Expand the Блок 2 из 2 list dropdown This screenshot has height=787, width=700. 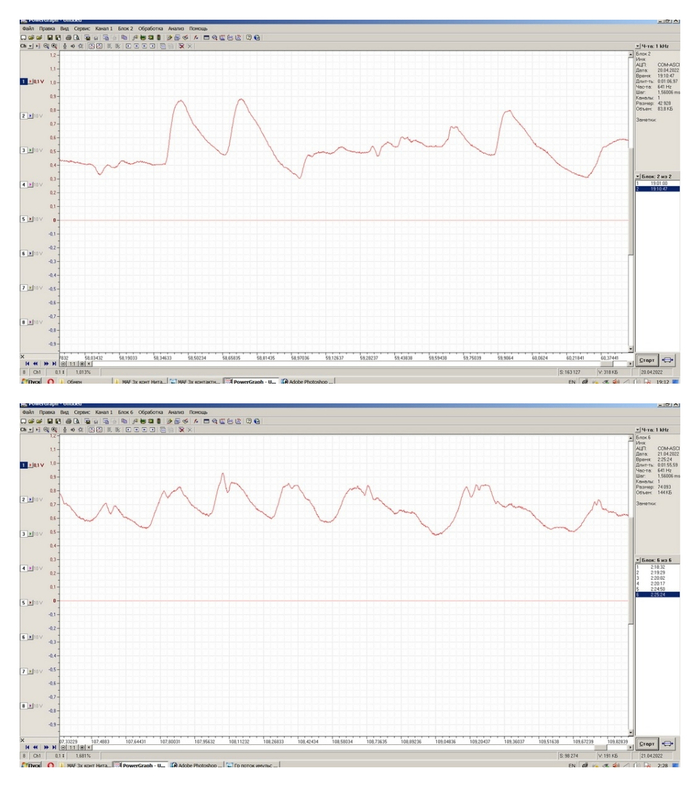(x=638, y=177)
